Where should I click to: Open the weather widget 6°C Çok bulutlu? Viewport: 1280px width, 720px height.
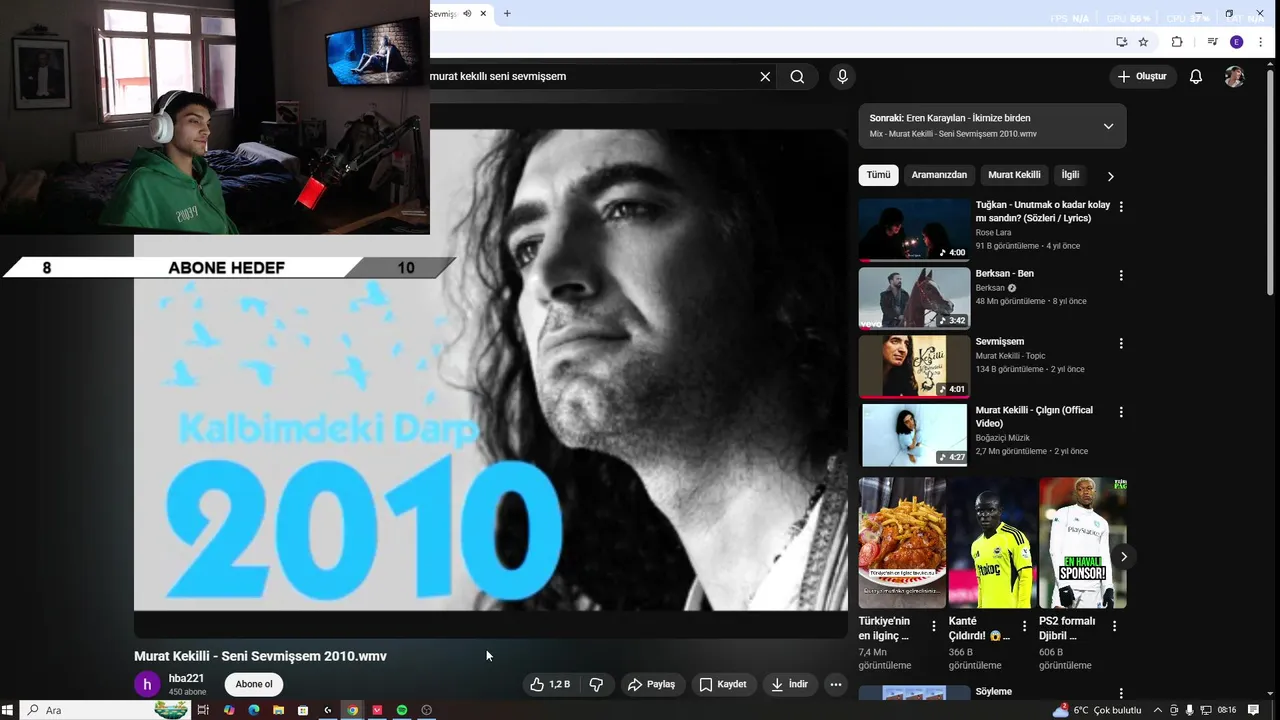1097,710
